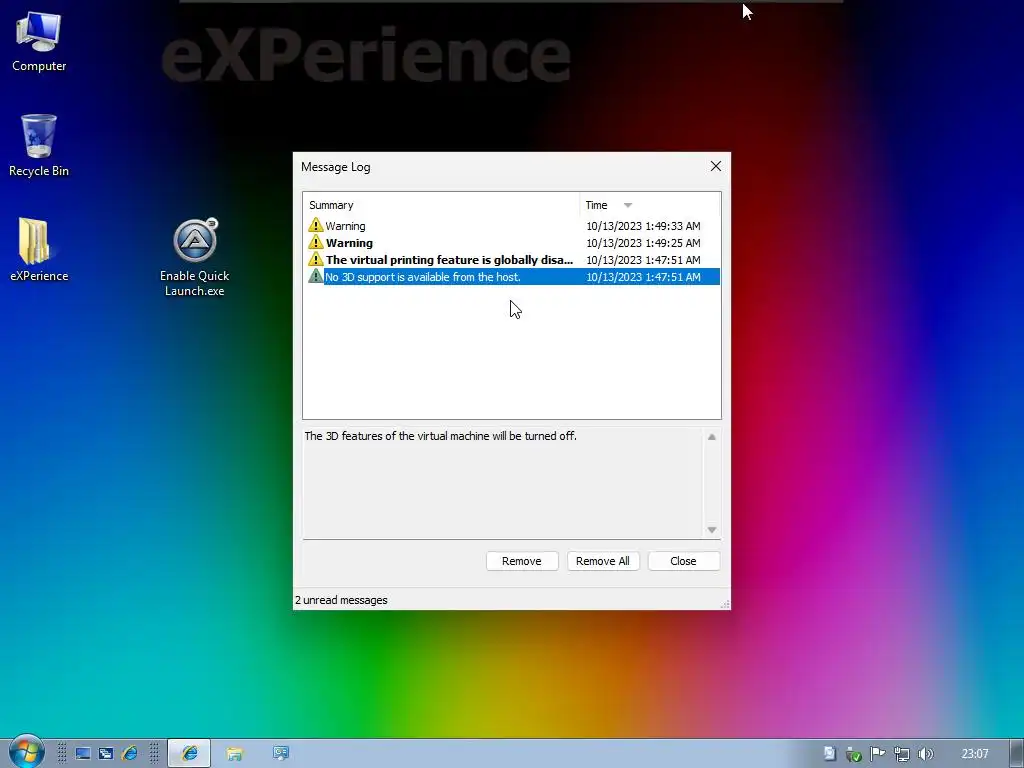This screenshot has height=768, width=1024.
Task: Click the Remove button
Action: click(522, 561)
